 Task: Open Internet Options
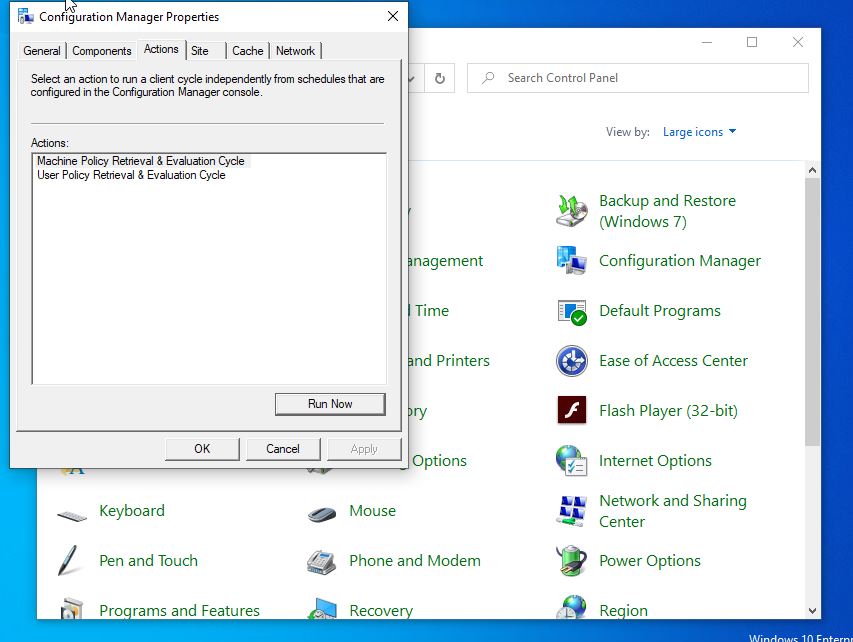pos(655,461)
